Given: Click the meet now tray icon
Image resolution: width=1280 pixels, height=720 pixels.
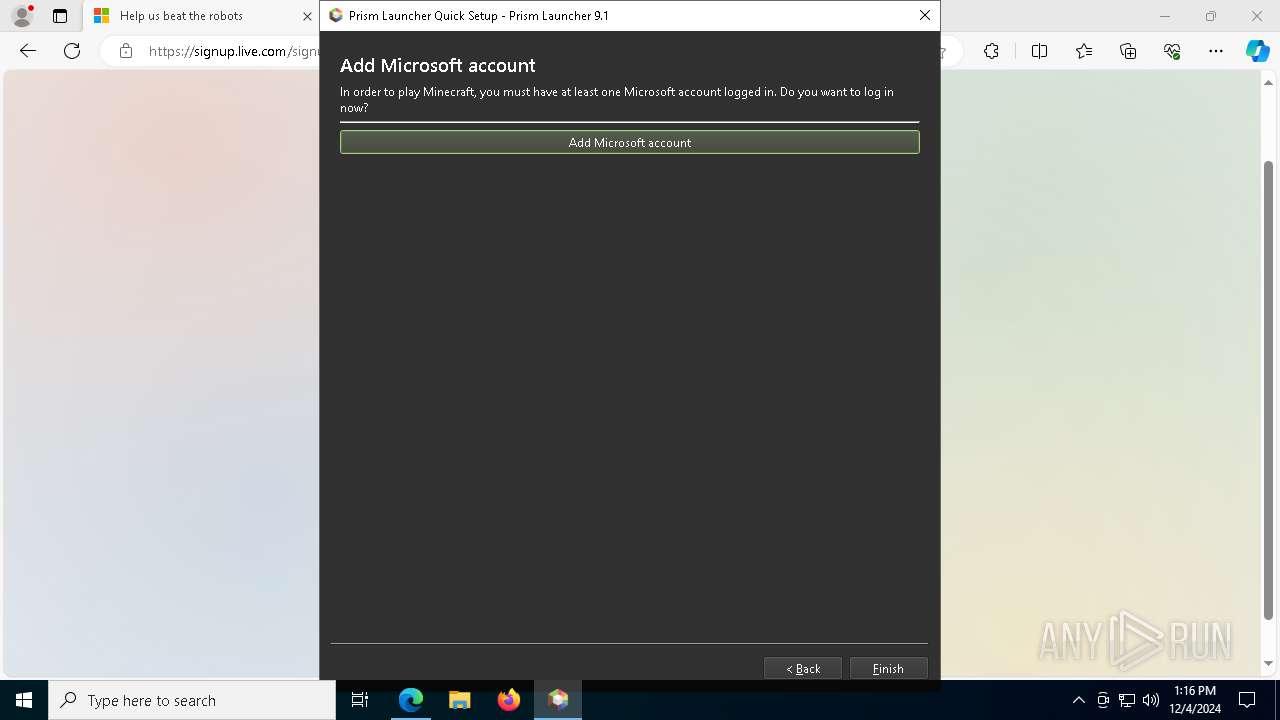Looking at the screenshot, I should click(1103, 700).
